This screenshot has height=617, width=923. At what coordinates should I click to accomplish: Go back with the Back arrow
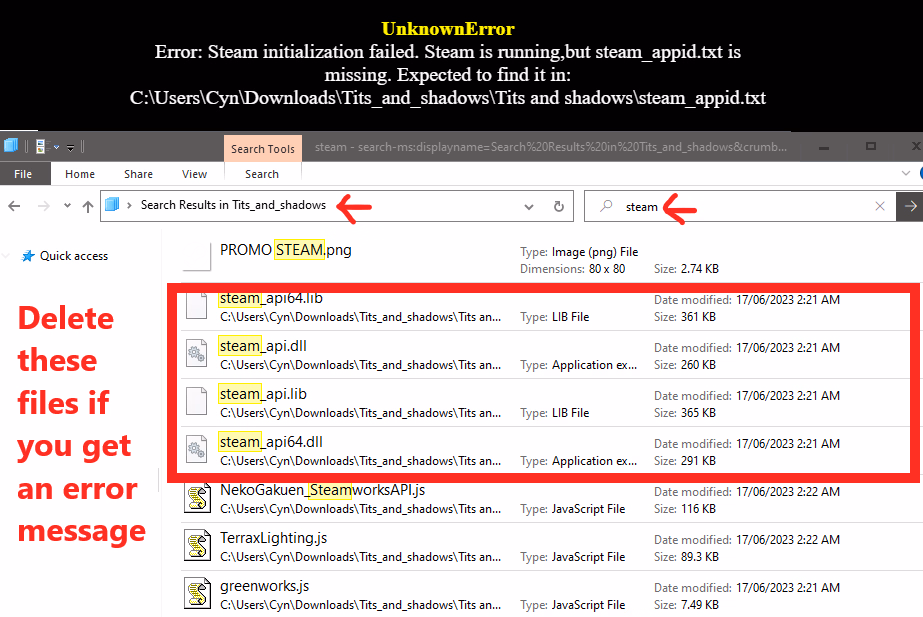coord(15,206)
